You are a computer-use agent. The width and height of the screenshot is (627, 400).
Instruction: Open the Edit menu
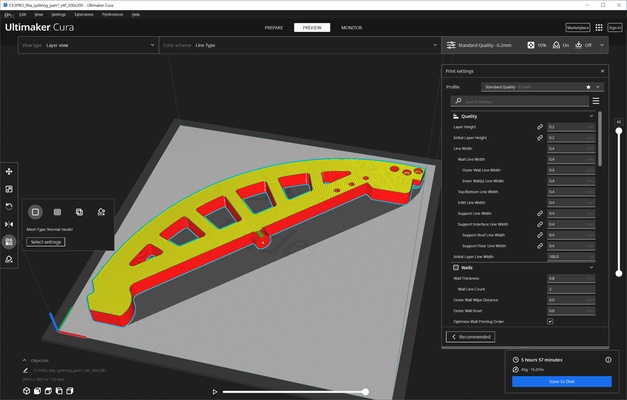click(x=22, y=14)
